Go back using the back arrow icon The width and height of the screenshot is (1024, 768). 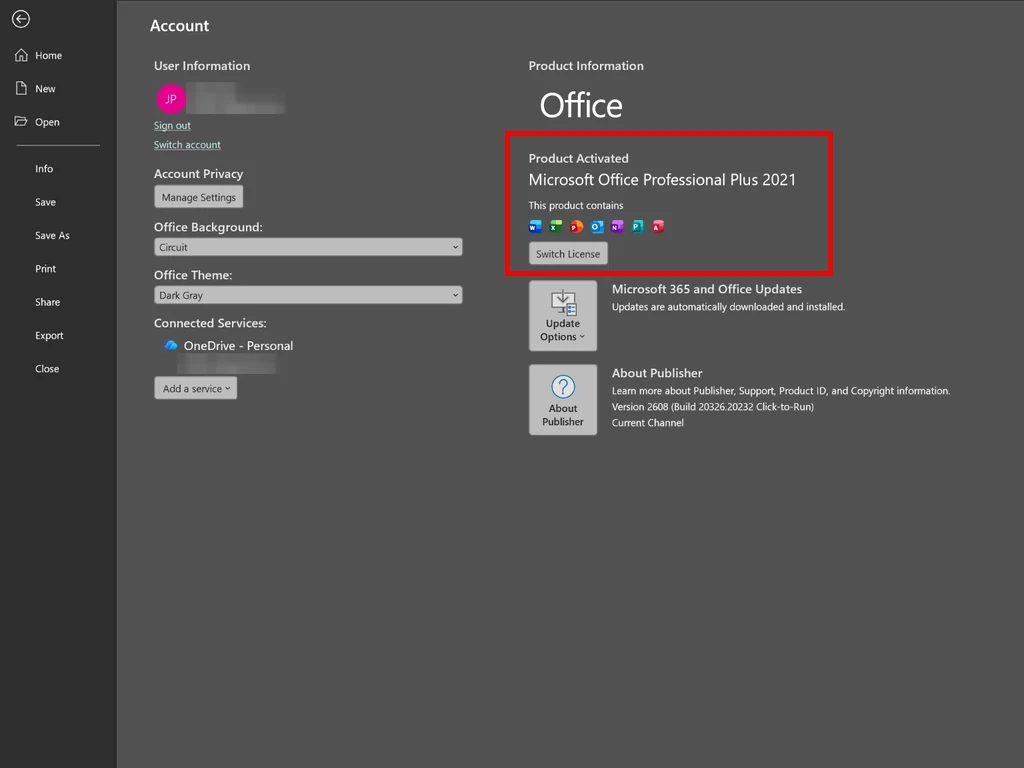[21, 19]
